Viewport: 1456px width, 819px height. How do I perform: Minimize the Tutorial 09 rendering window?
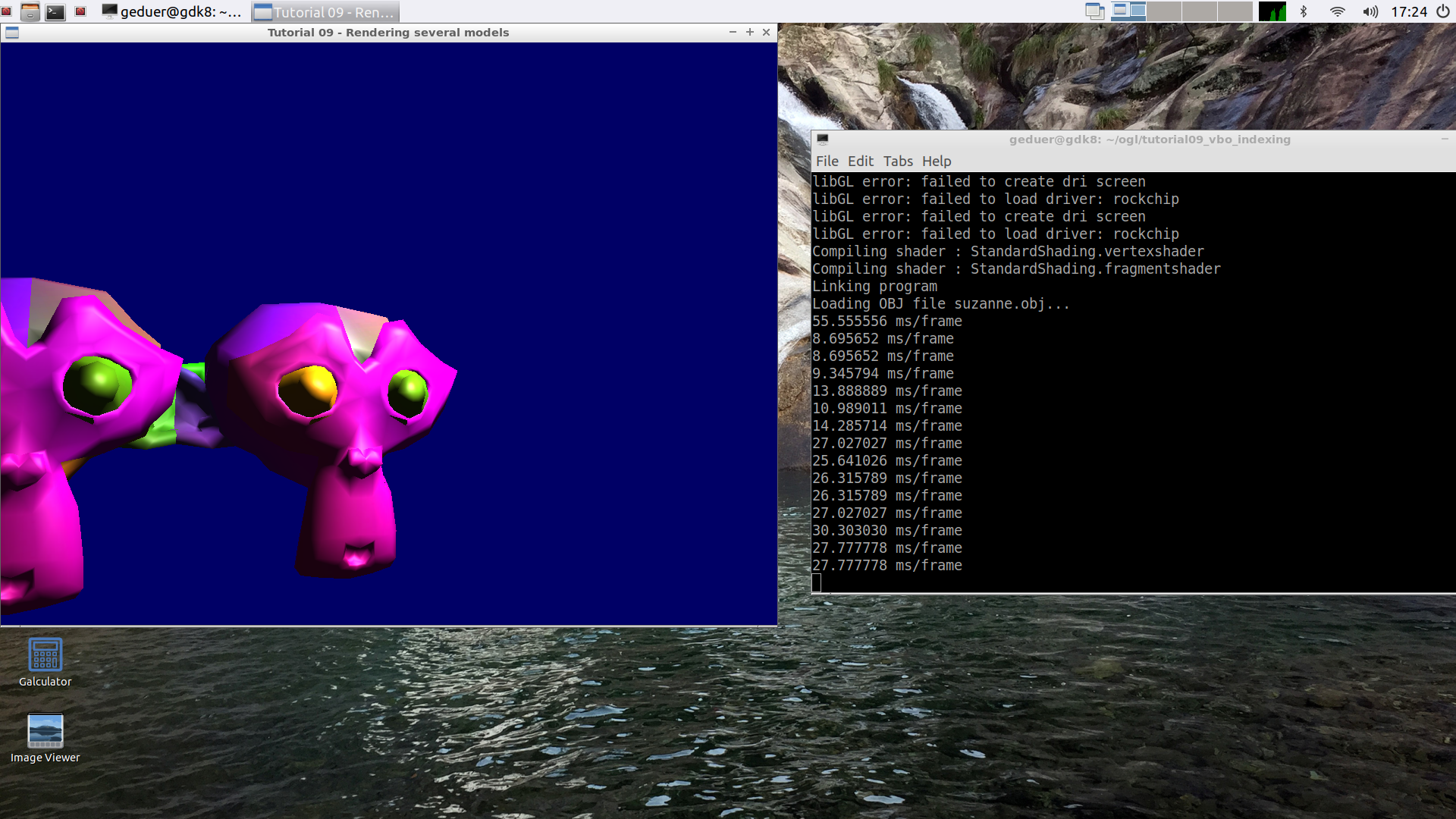[x=733, y=32]
